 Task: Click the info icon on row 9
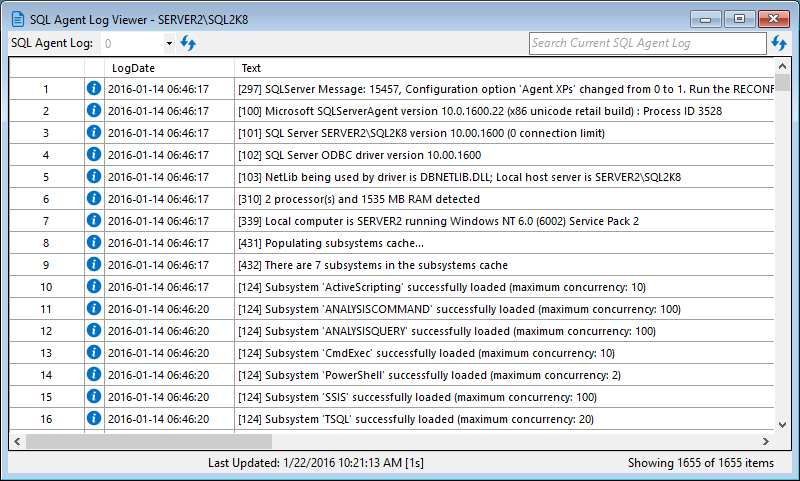click(94, 264)
